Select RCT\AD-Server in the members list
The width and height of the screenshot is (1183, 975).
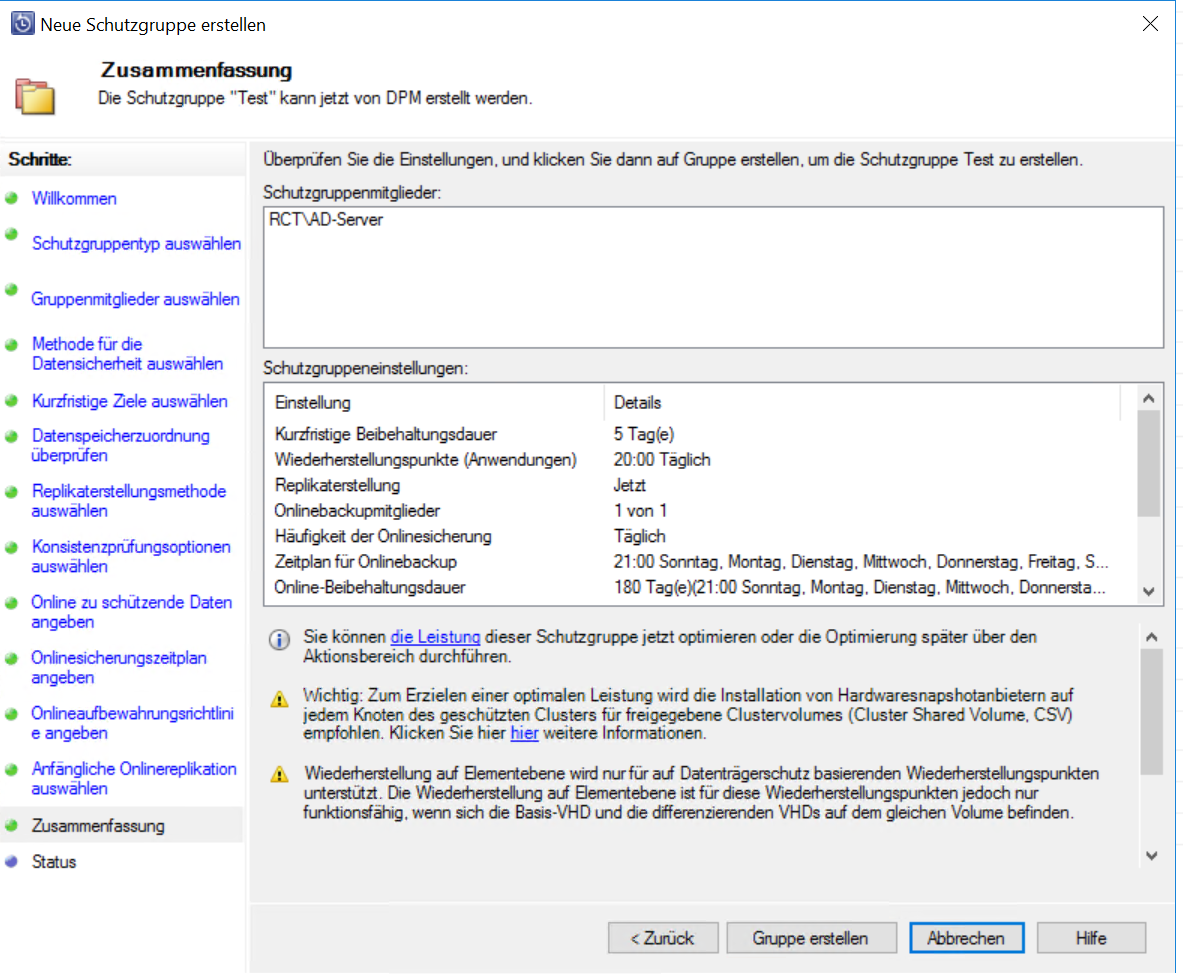point(326,220)
